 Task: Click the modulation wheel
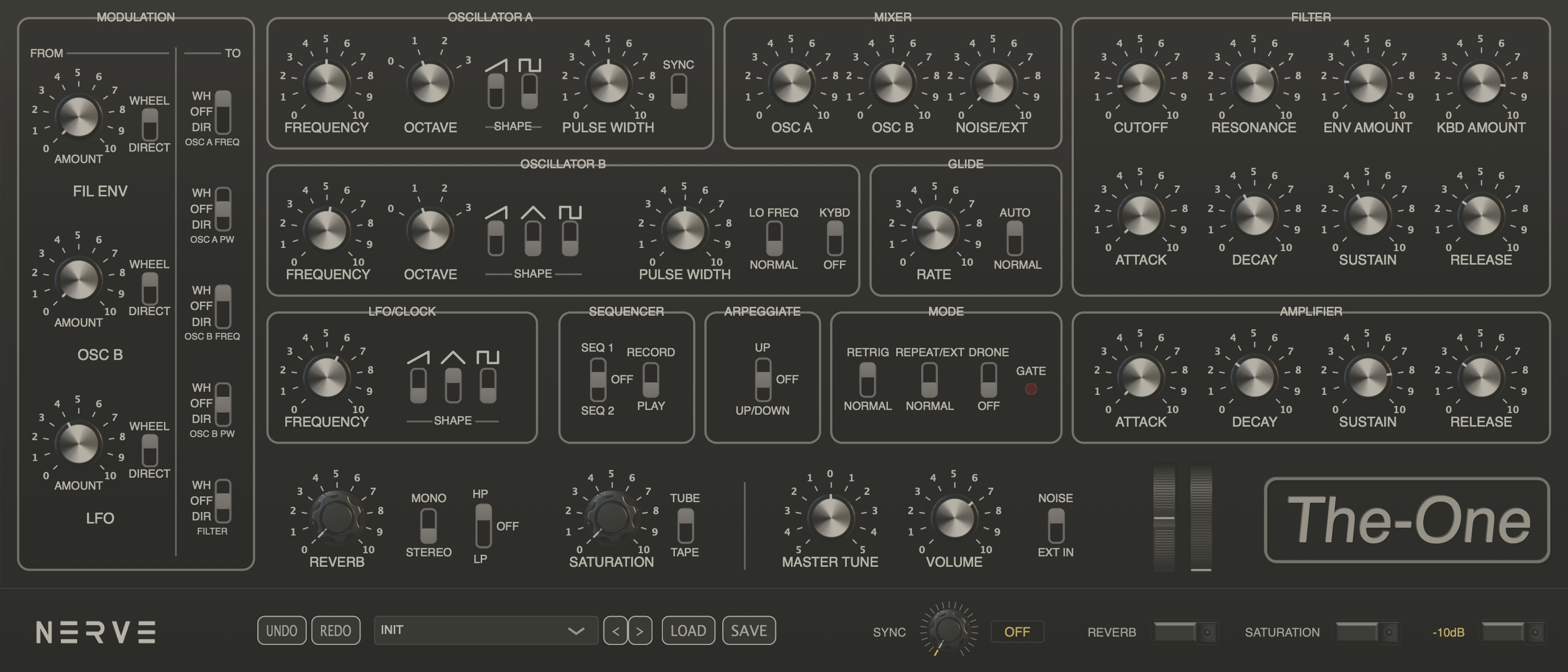[x=1201, y=519]
